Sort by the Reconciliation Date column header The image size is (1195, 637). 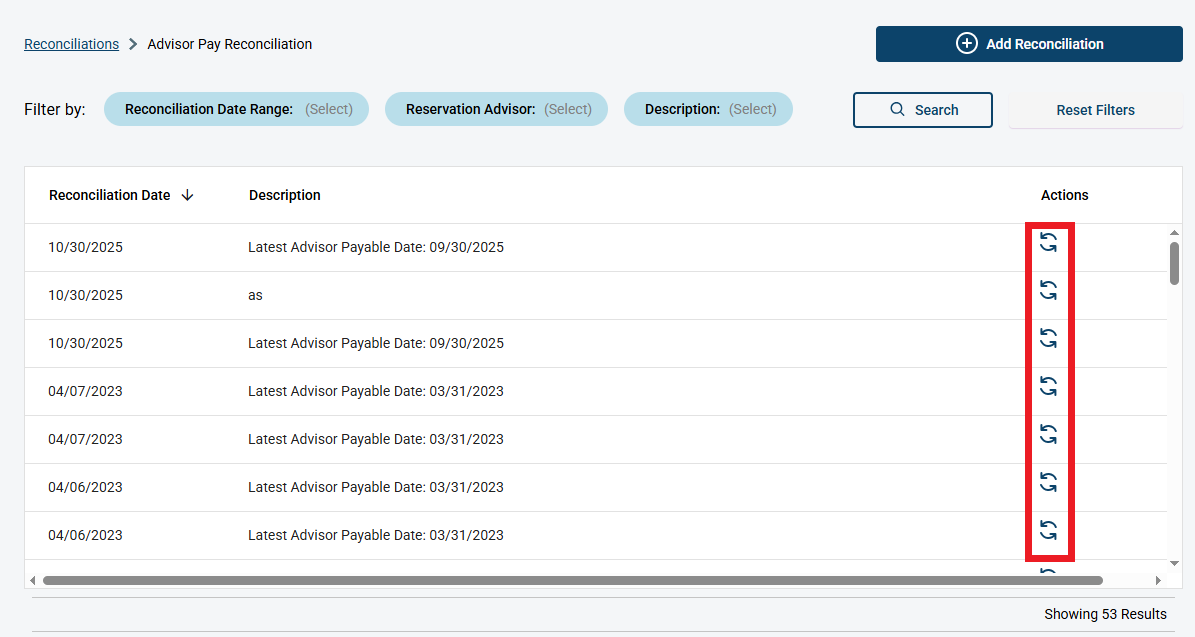[110, 195]
